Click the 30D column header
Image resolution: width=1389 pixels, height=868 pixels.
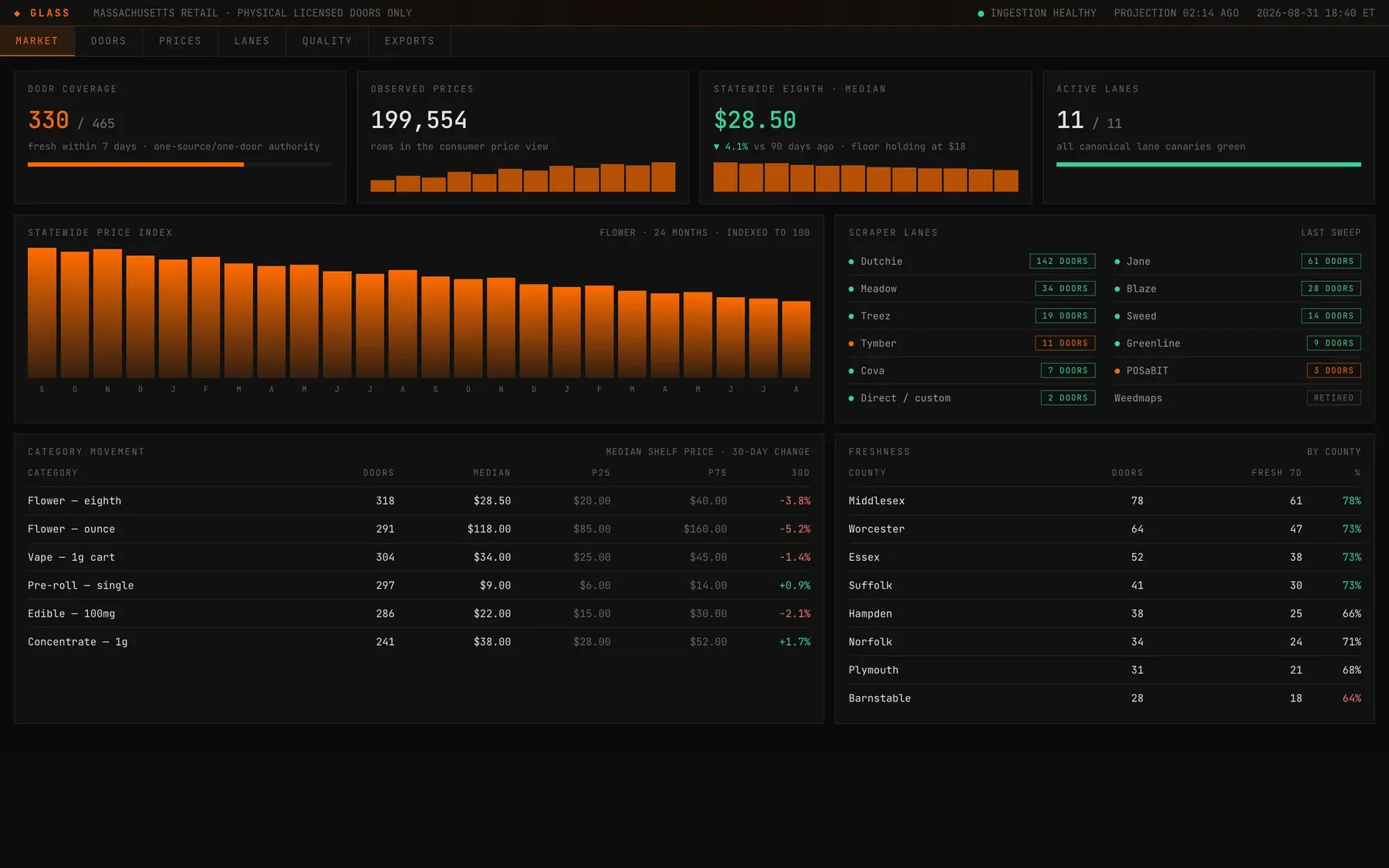tap(800, 473)
